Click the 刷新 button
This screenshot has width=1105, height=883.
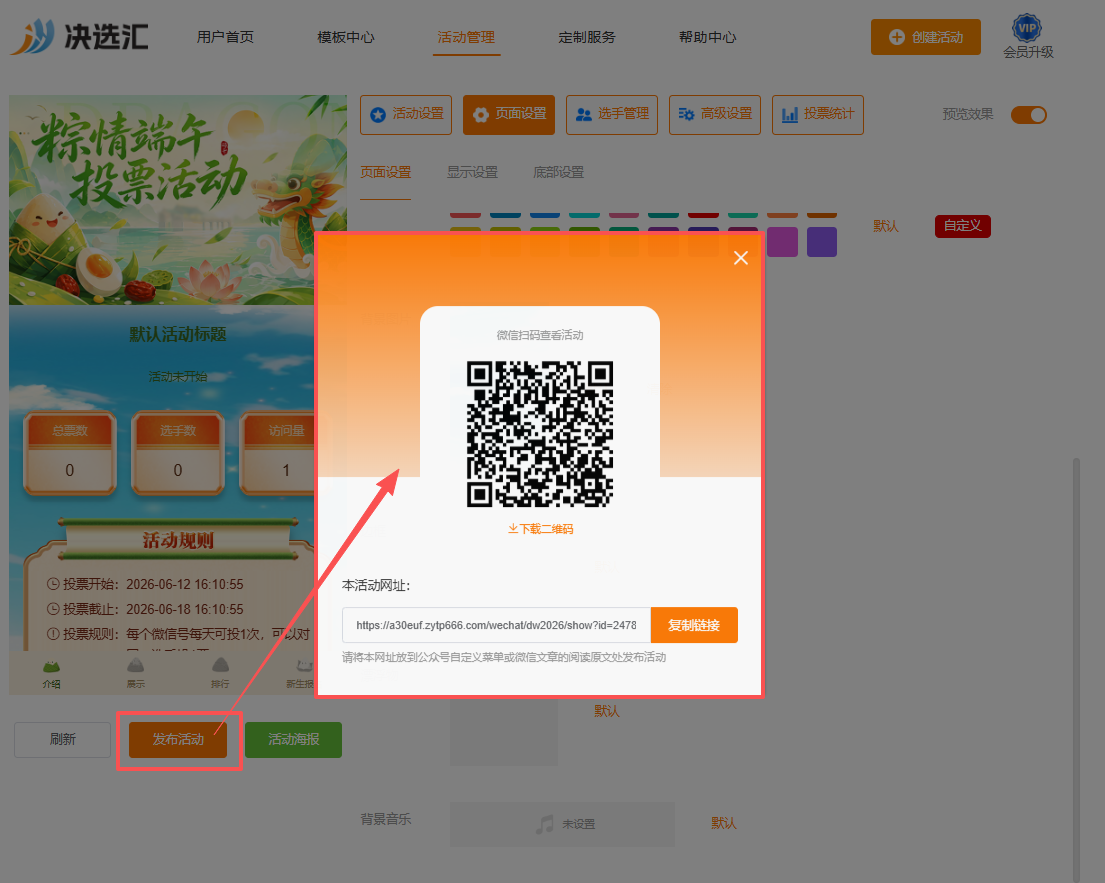coord(63,739)
